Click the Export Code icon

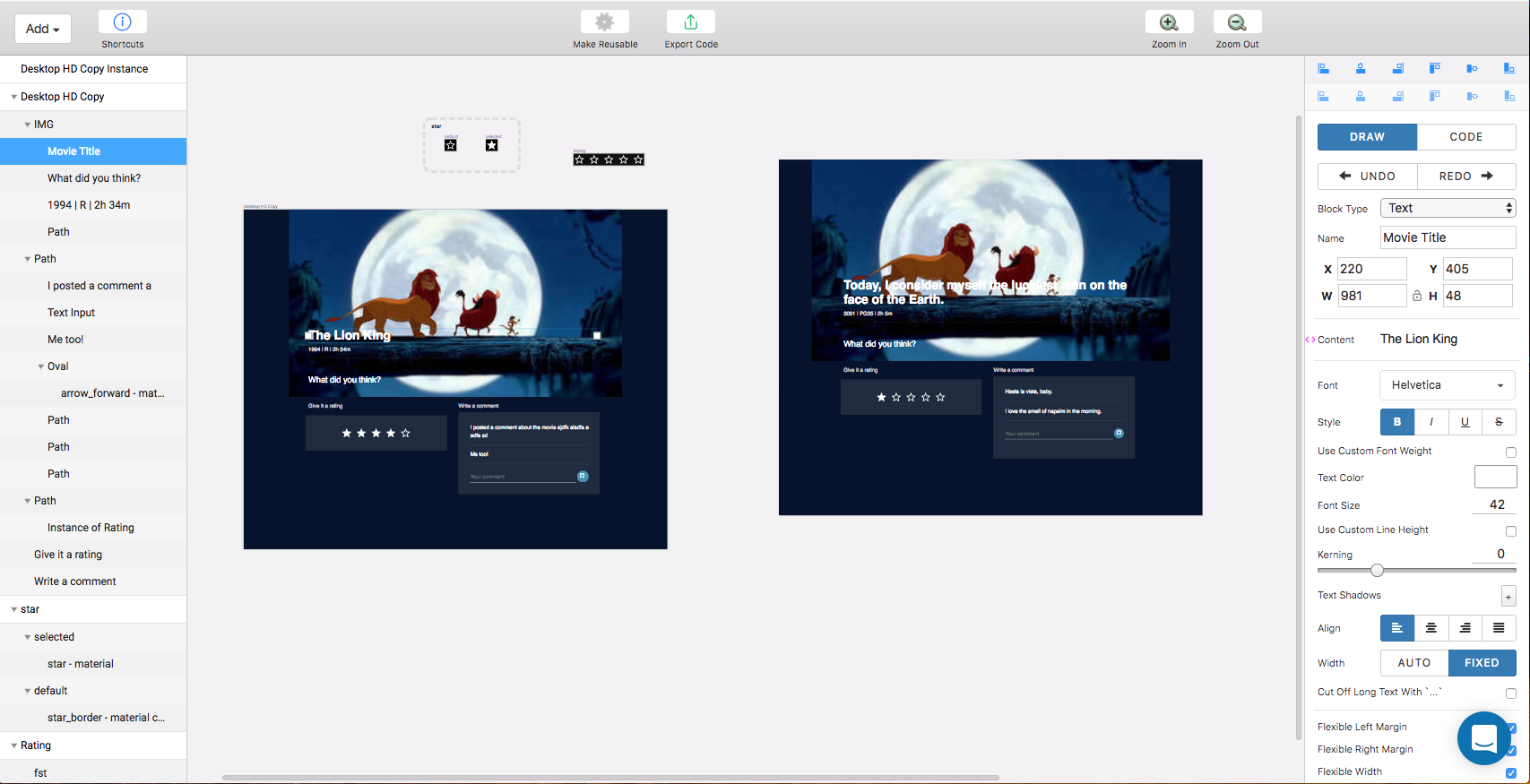pos(690,22)
